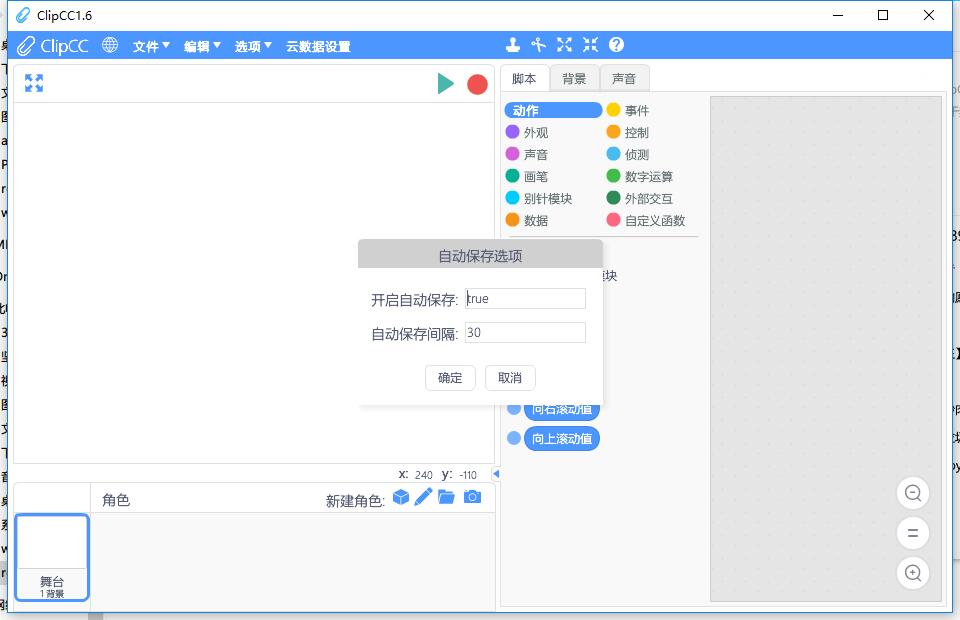The height and width of the screenshot is (620, 960).
Task: Select the 外部交互 block category
Action: [x=640, y=198]
